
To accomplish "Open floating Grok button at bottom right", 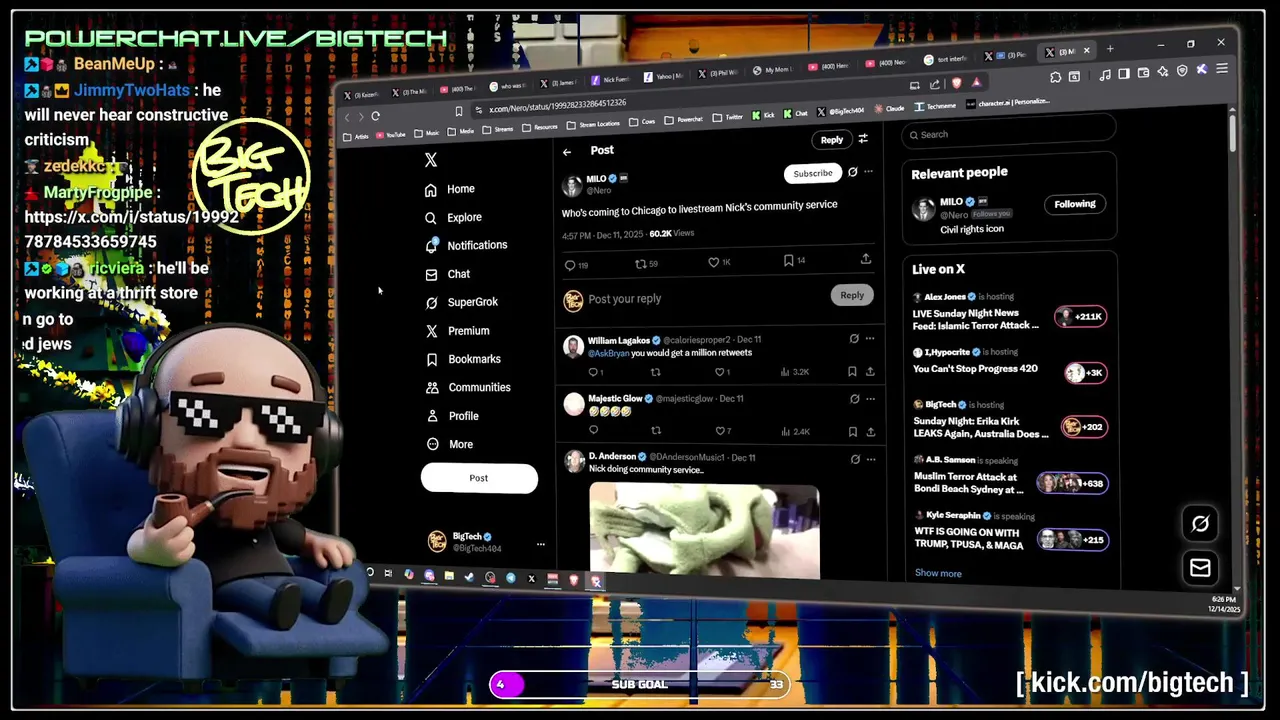I will [1200, 523].
